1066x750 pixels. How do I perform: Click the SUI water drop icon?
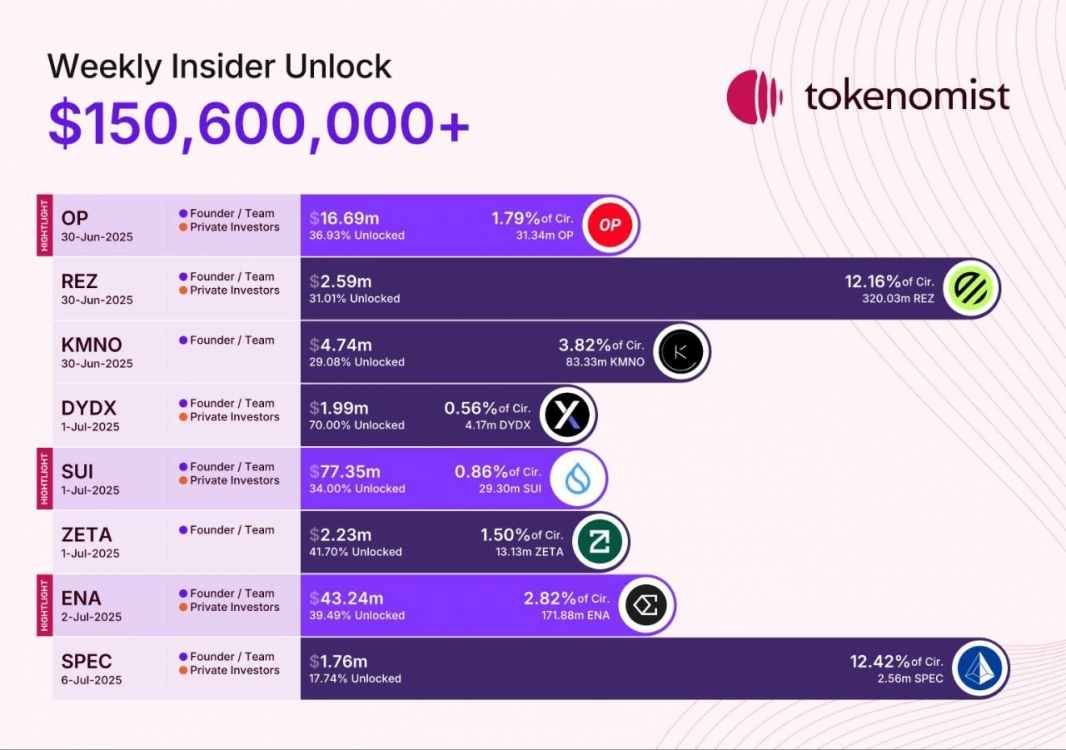[x=579, y=478]
